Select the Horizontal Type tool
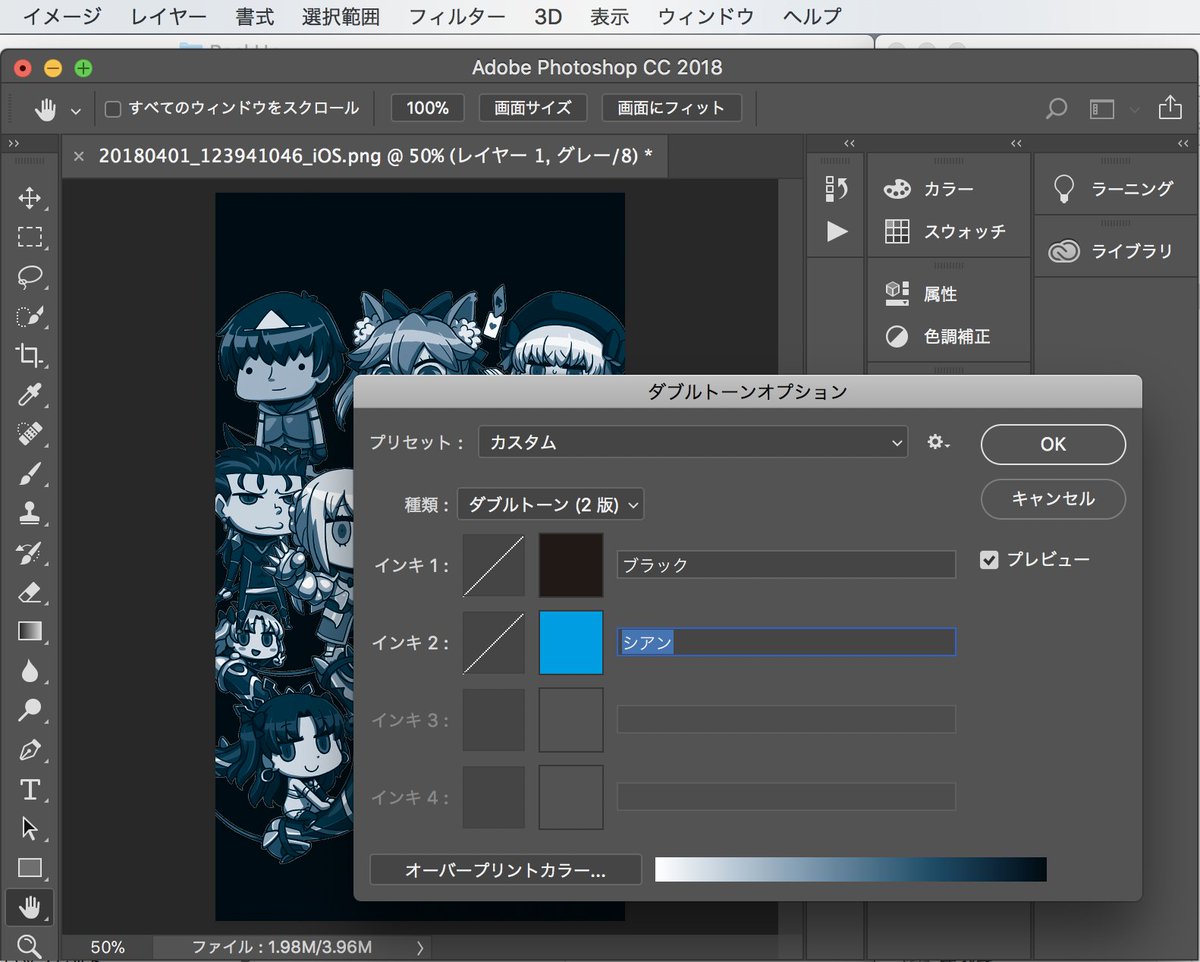Screen dimensions: 1200x962 pos(29,789)
